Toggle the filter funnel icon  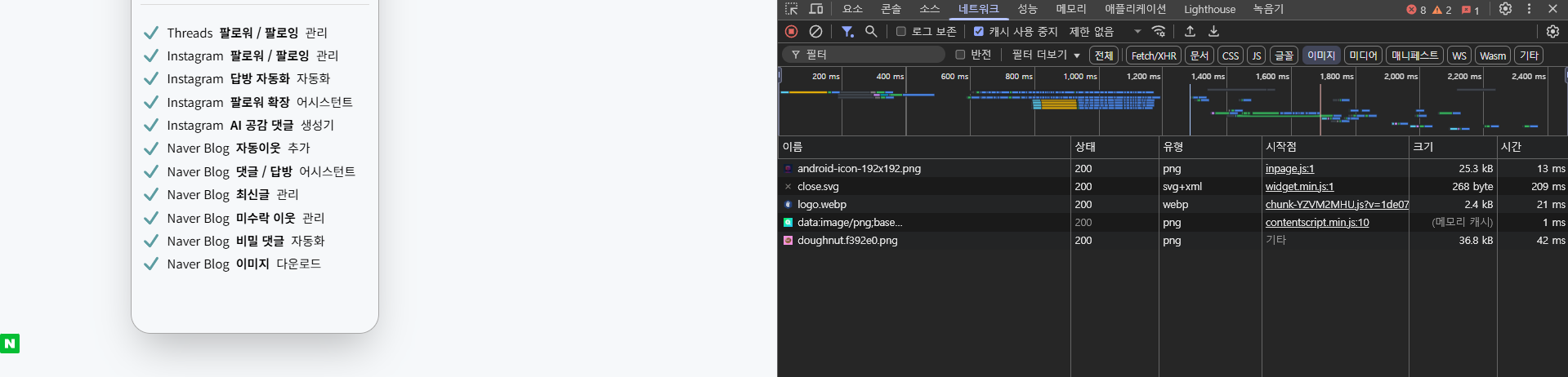tap(847, 31)
